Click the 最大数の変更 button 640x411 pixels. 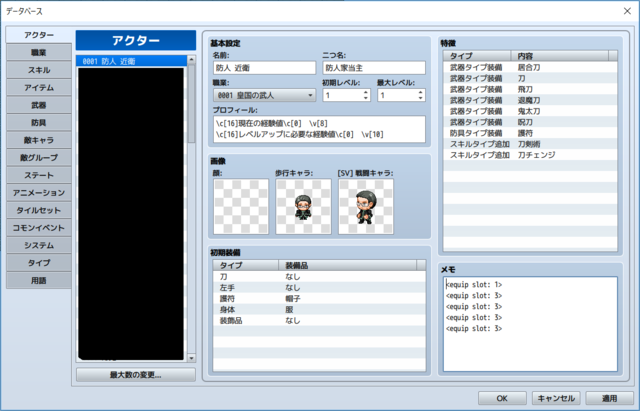(136, 375)
